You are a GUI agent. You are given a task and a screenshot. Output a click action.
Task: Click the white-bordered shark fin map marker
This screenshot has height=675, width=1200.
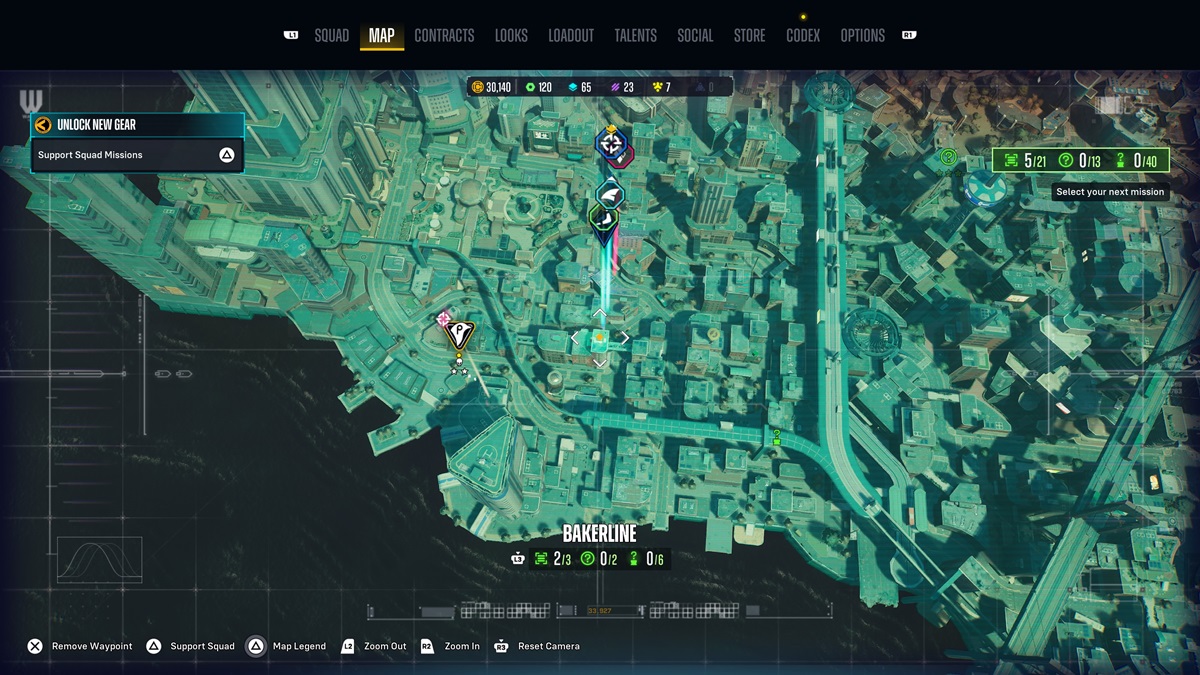click(609, 193)
